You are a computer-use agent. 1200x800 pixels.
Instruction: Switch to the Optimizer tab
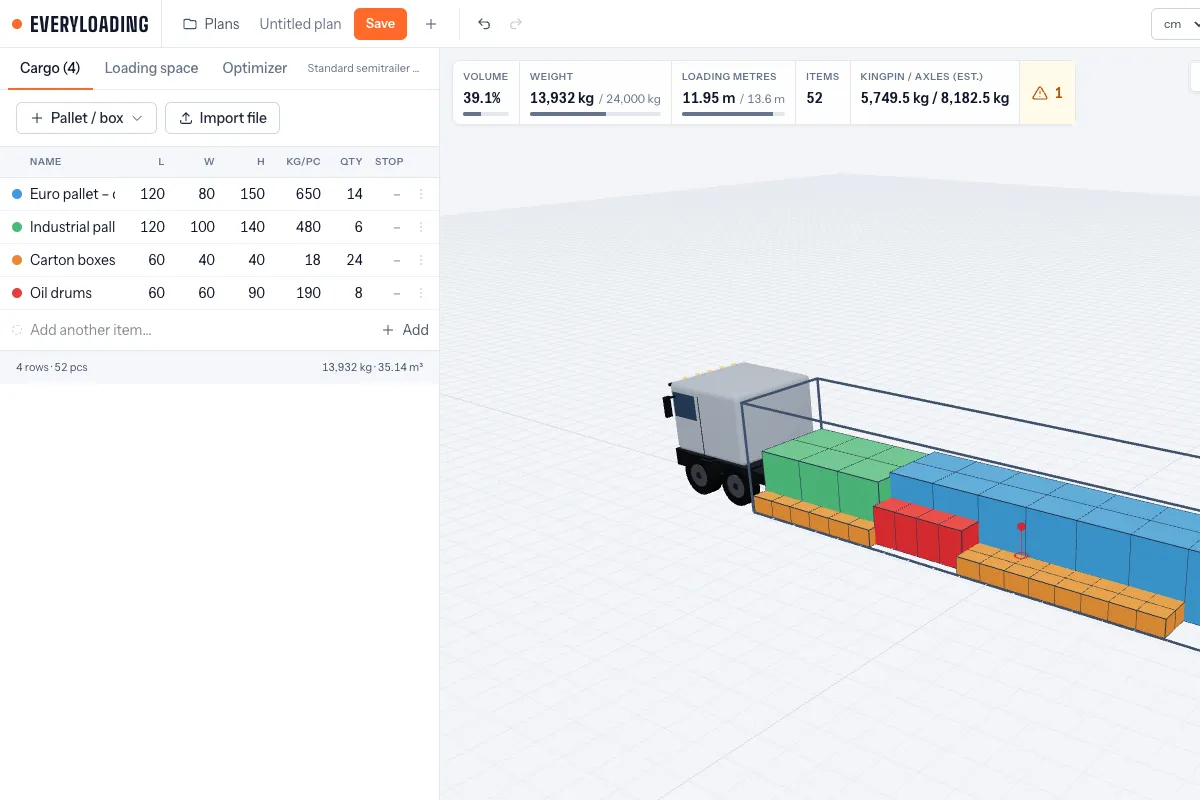click(x=255, y=68)
